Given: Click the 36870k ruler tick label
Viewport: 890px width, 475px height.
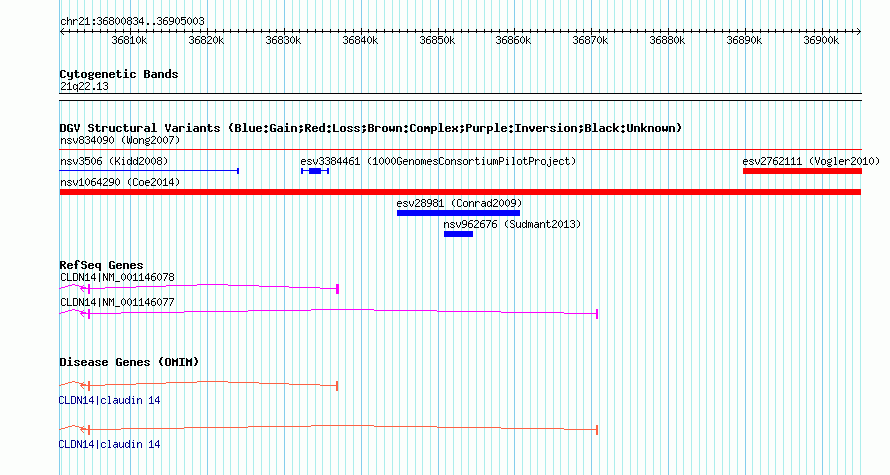Looking at the screenshot, I should point(590,41).
